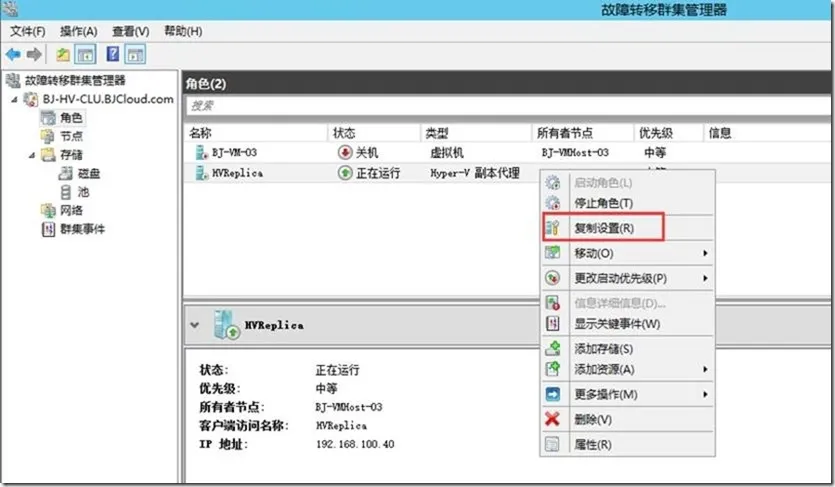Choose 添加存储(S) menu entry
Image resolution: width=835 pixels, height=487 pixels.
click(x=628, y=349)
